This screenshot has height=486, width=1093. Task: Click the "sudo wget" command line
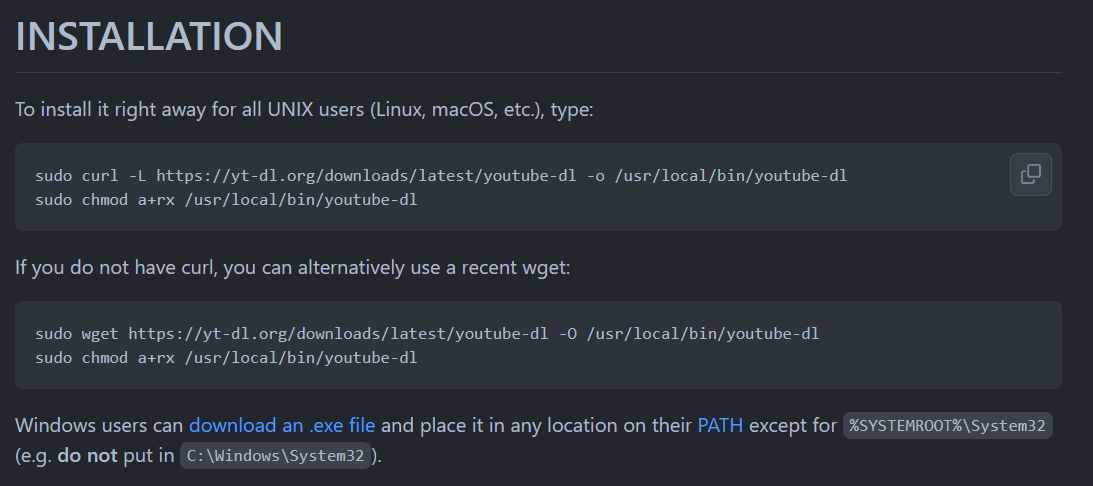(x=427, y=334)
